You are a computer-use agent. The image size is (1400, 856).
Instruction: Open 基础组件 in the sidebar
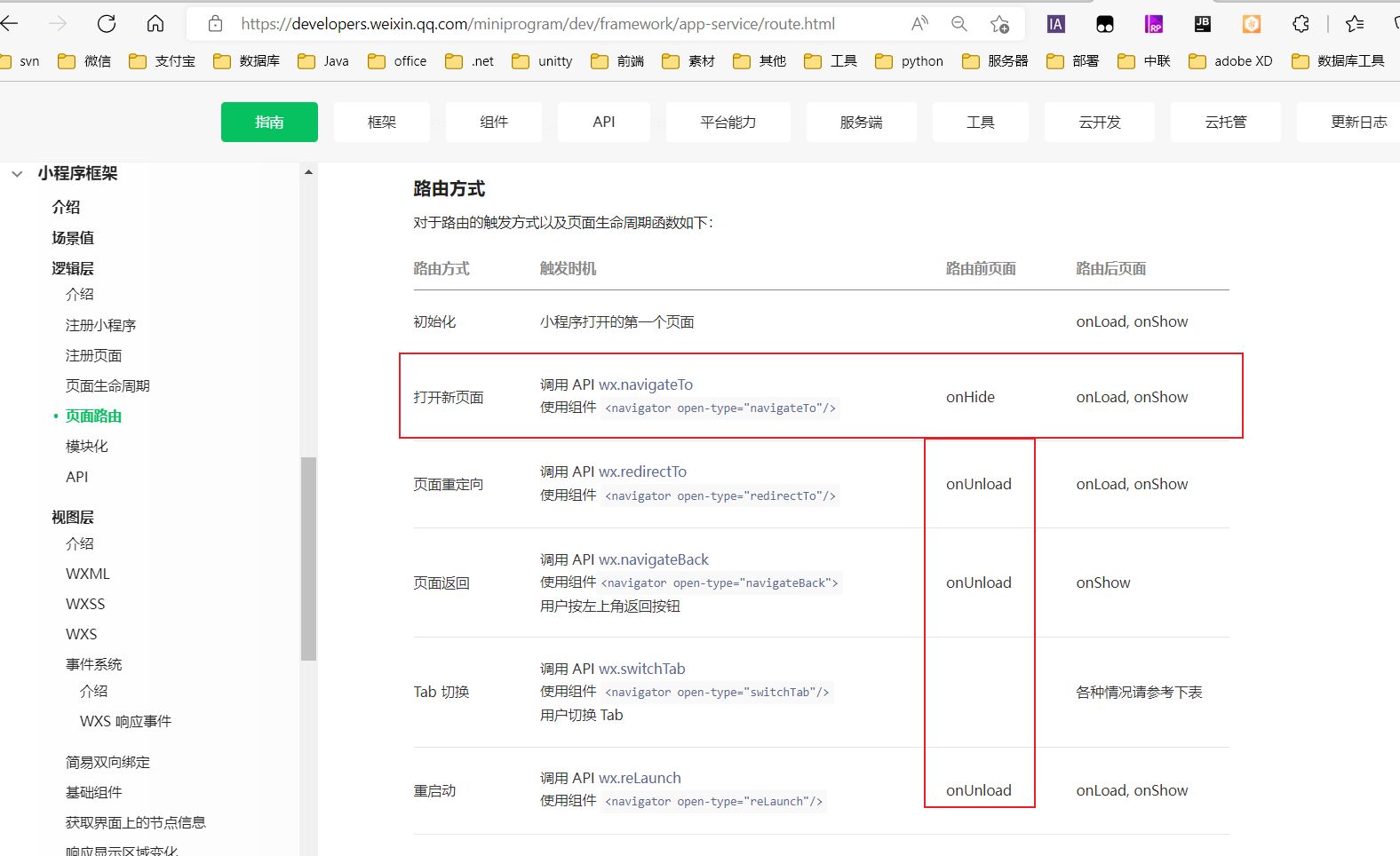click(x=93, y=792)
